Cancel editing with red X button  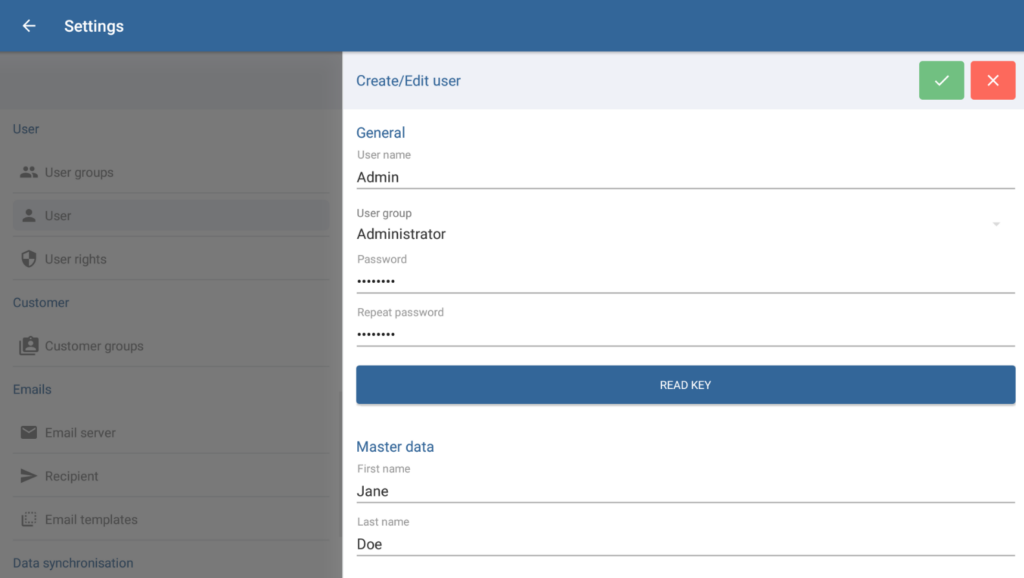tap(992, 80)
